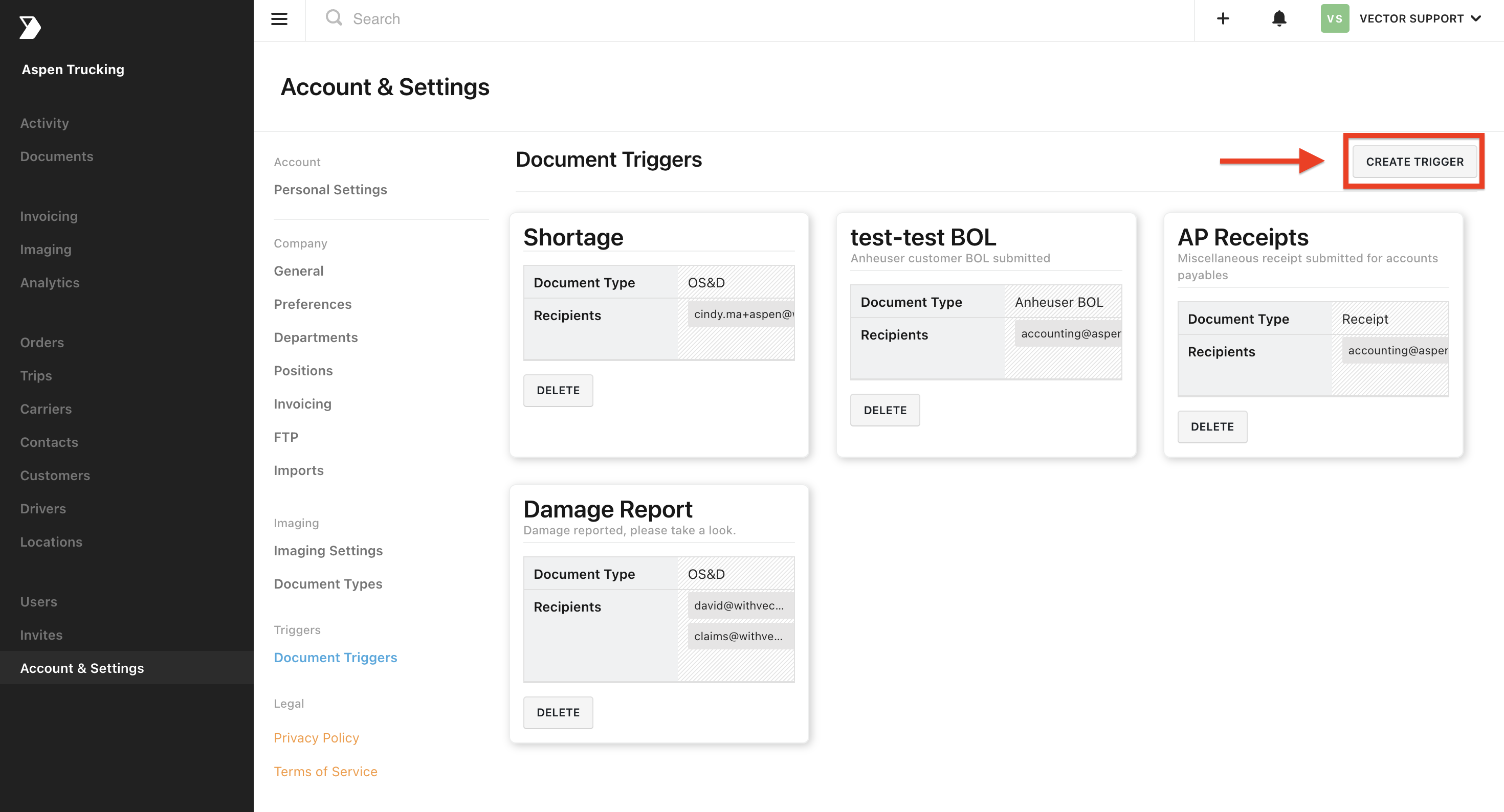Open Activity in the sidebar
The width and height of the screenshot is (1504, 812).
pyautogui.click(x=45, y=123)
